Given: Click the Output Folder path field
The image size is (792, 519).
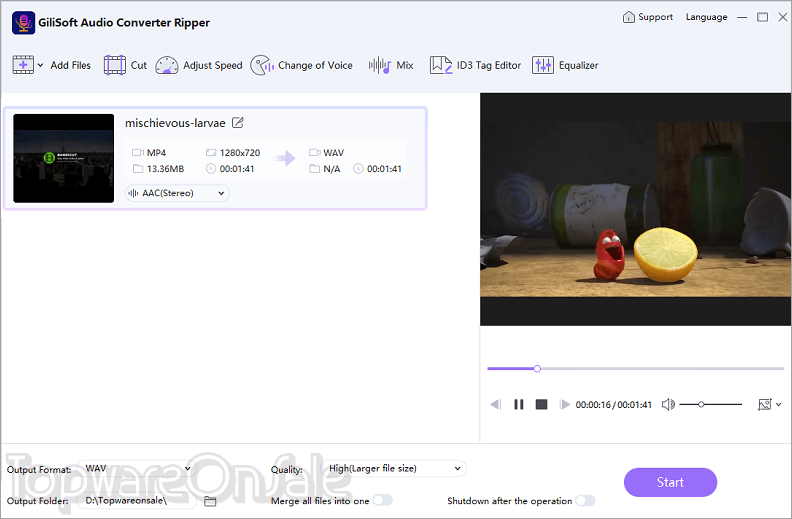Looking at the screenshot, I should click(137, 500).
